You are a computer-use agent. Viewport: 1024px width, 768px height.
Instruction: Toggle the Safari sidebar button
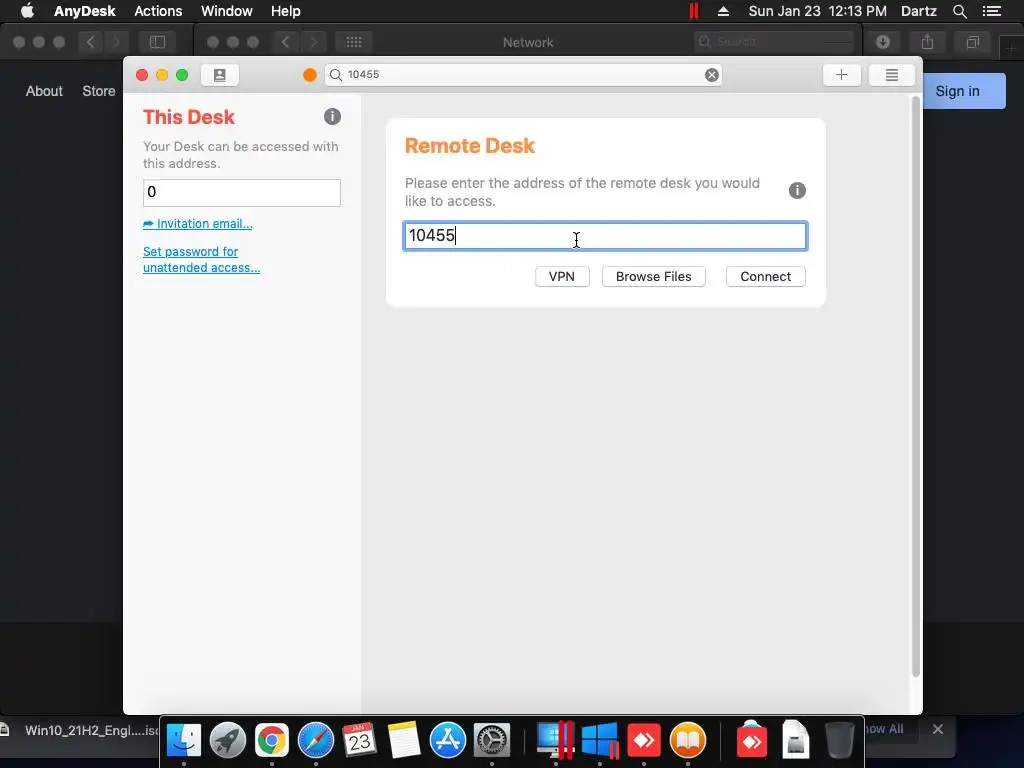pos(157,42)
